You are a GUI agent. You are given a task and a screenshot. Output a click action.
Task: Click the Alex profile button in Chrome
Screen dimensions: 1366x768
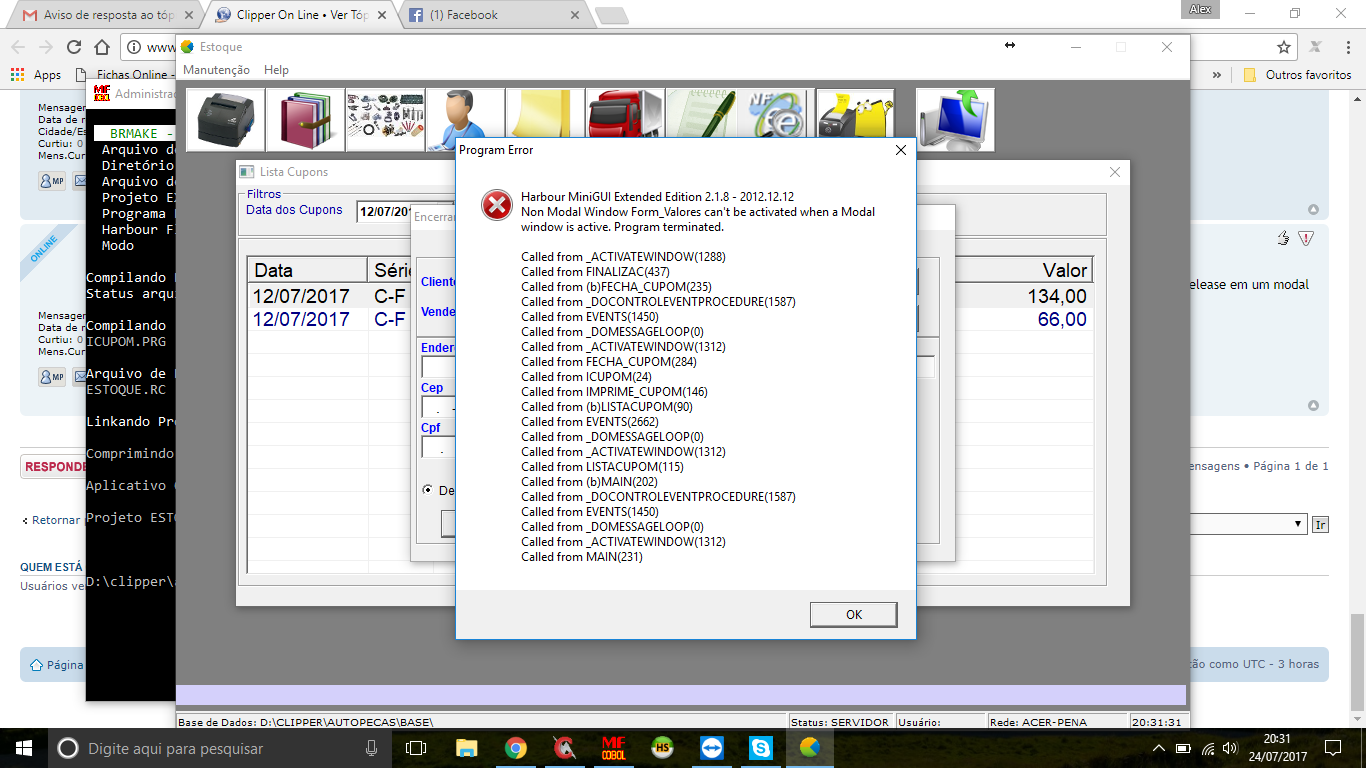click(1201, 9)
